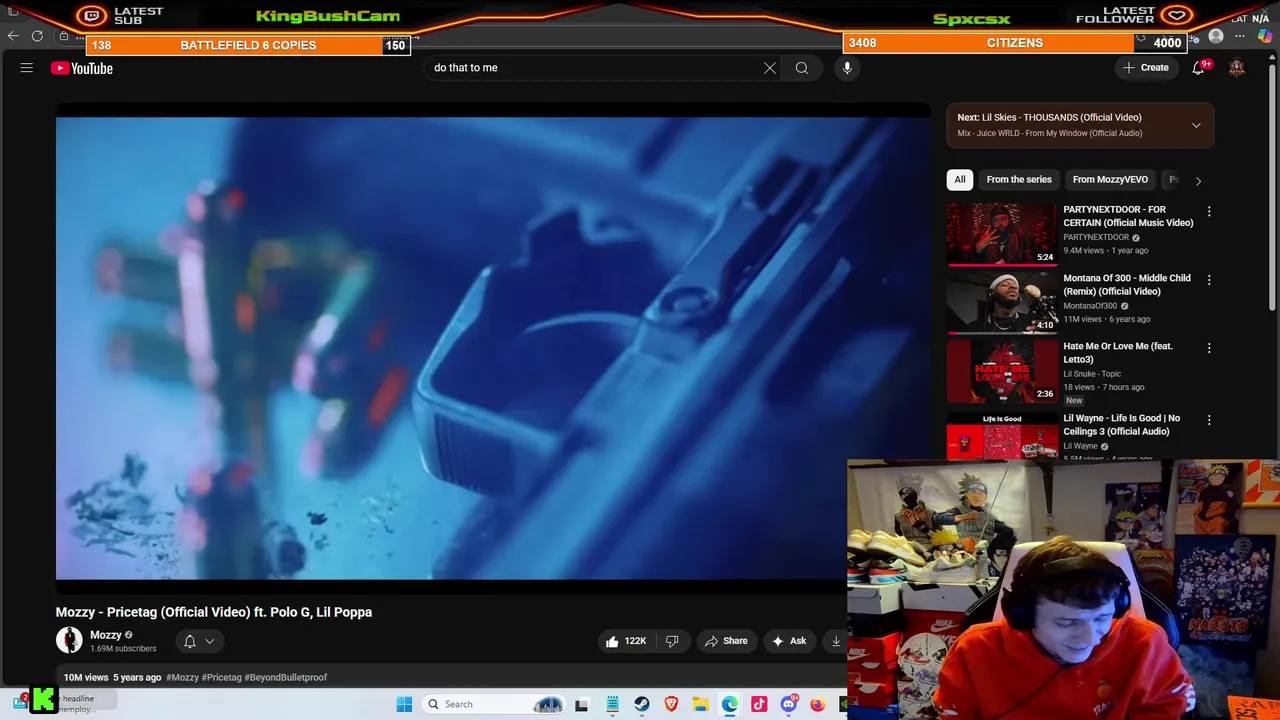The height and width of the screenshot is (720, 1280).
Task: Open the #Pricetag hashtag link
Action: point(222,677)
